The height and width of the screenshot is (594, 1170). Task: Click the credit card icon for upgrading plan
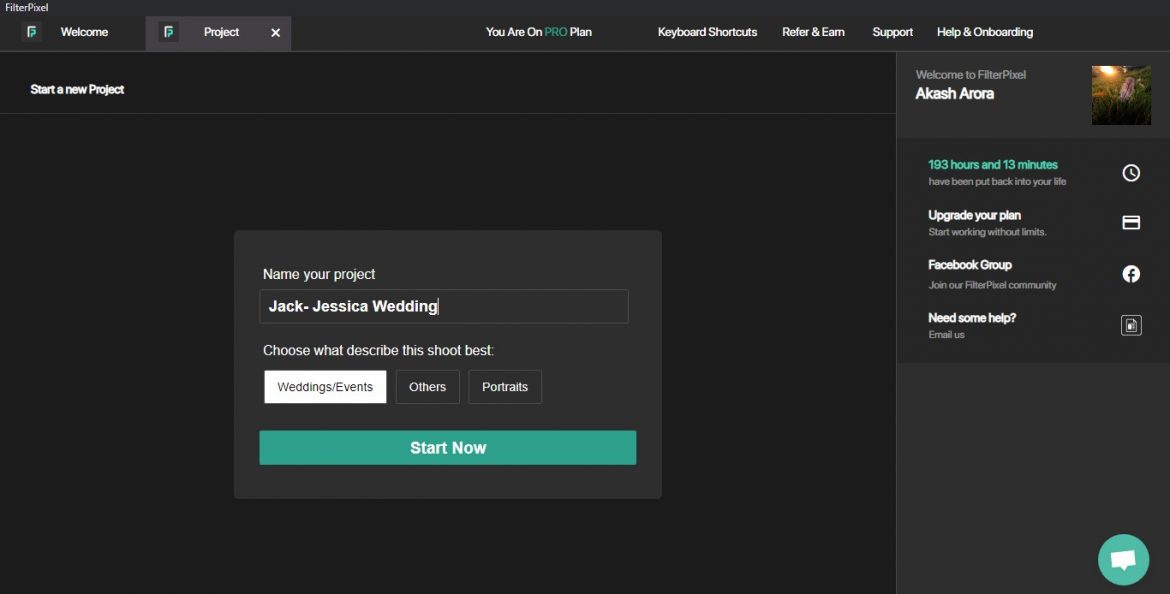1130,222
